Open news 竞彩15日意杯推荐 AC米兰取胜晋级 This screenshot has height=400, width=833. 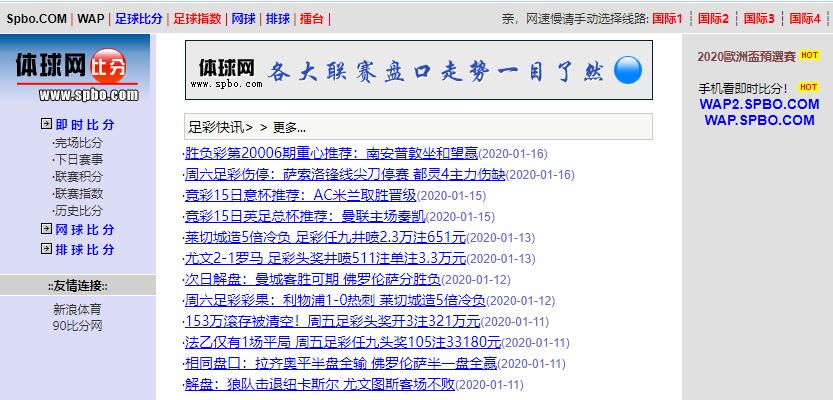click(301, 195)
